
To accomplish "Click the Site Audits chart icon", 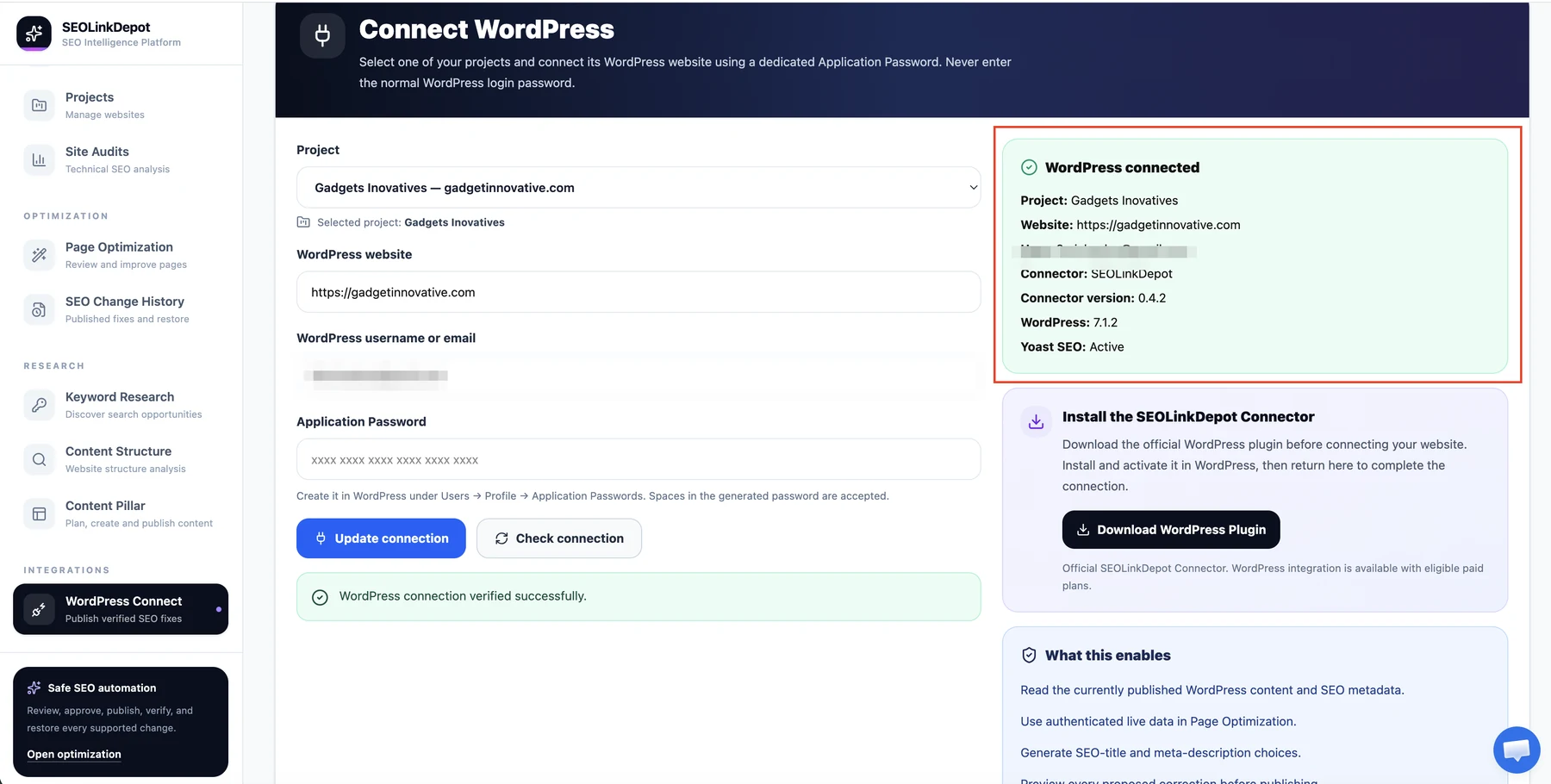I will (39, 159).
